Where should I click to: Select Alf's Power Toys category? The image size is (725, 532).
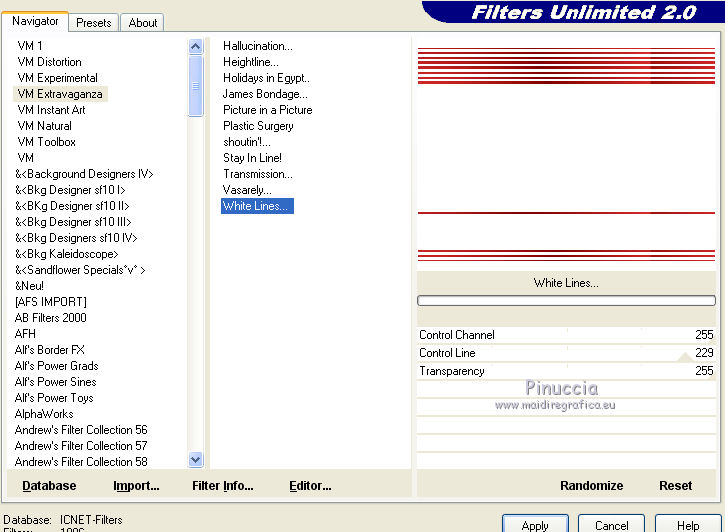[54, 398]
